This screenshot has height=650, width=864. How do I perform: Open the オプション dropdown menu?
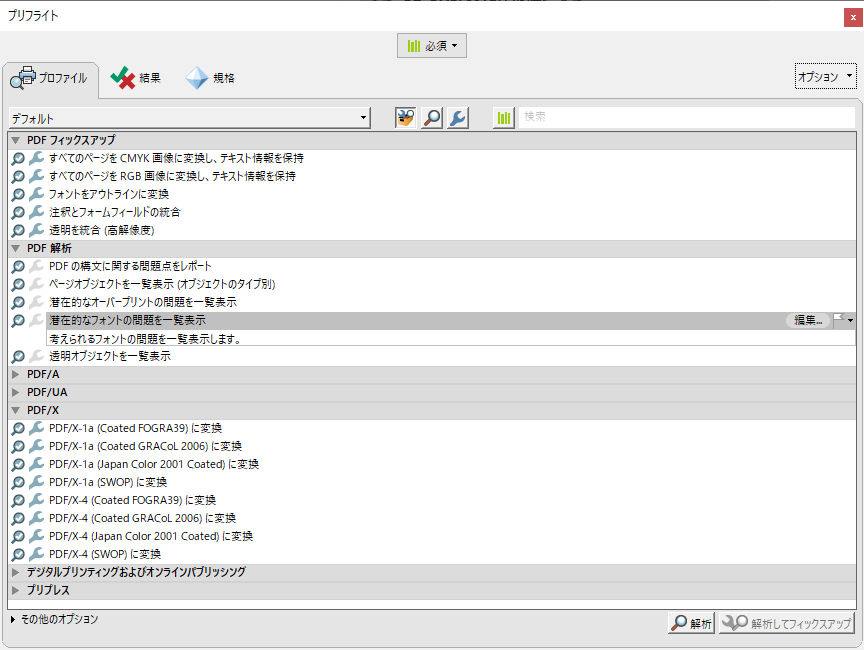click(825, 76)
